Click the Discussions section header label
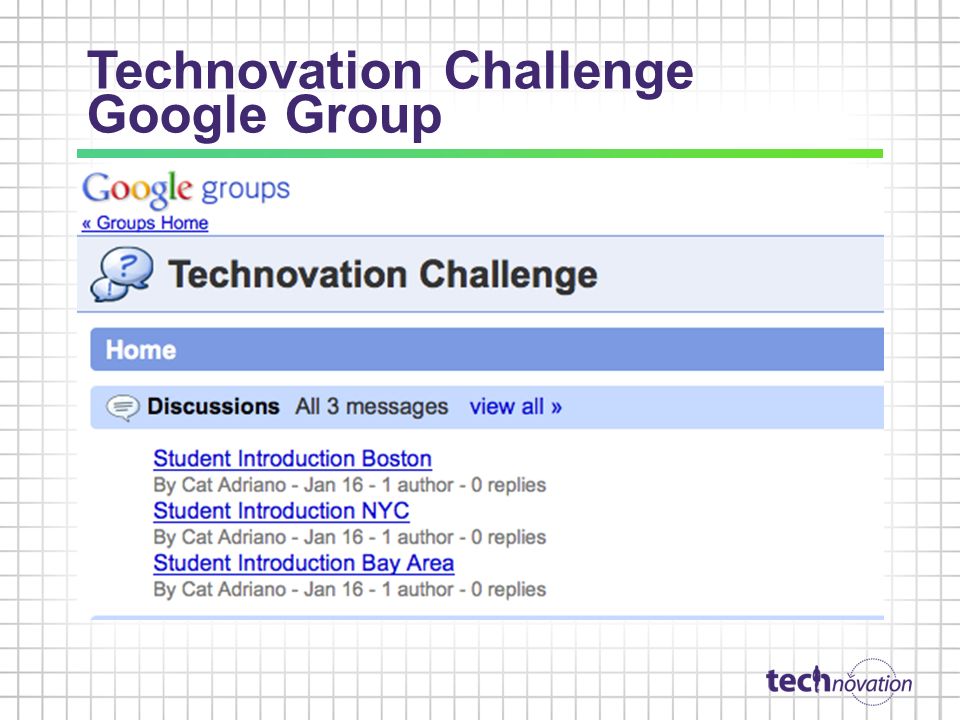 (x=213, y=407)
